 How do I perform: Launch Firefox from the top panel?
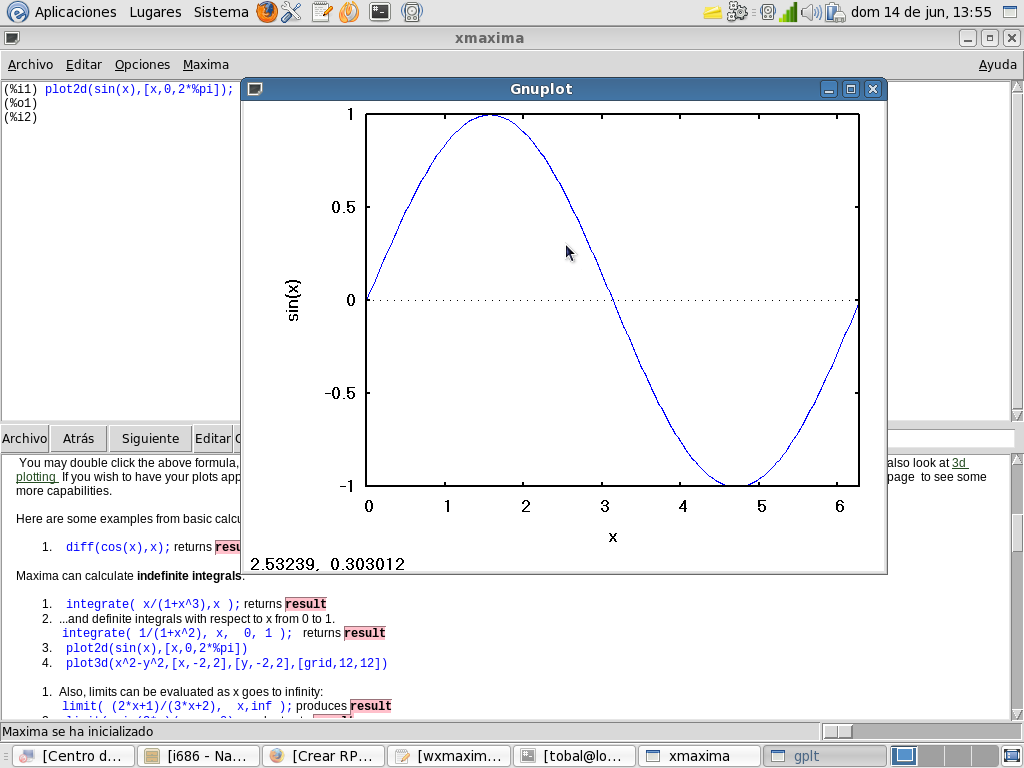tap(268, 12)
